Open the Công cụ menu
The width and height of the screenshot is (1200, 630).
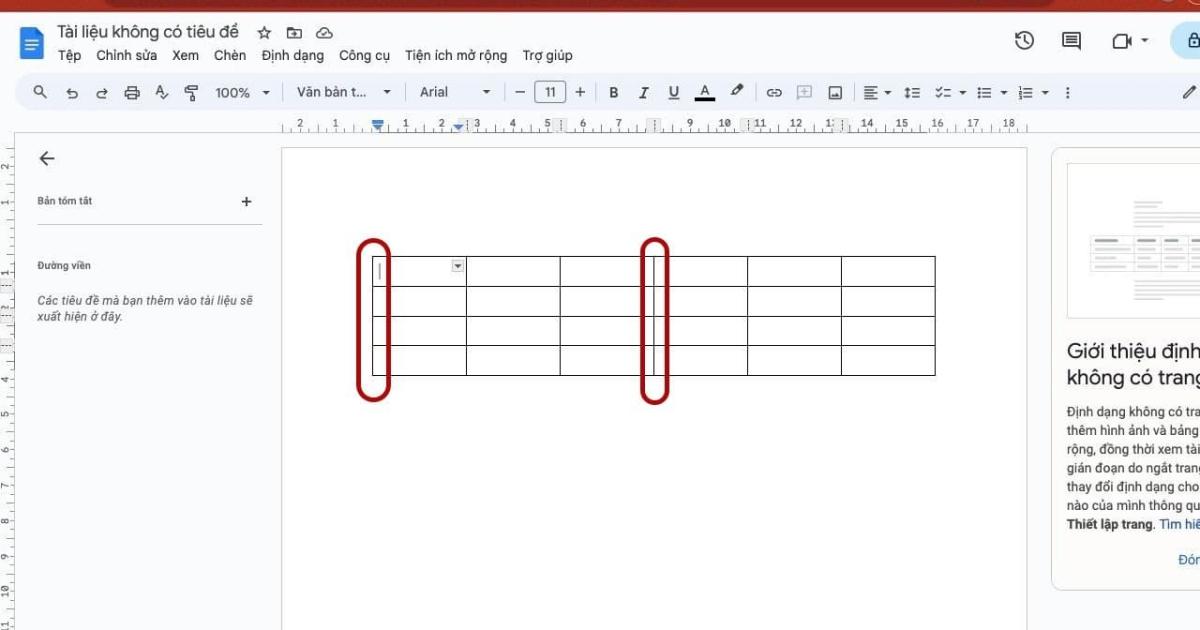click(365, 55)
